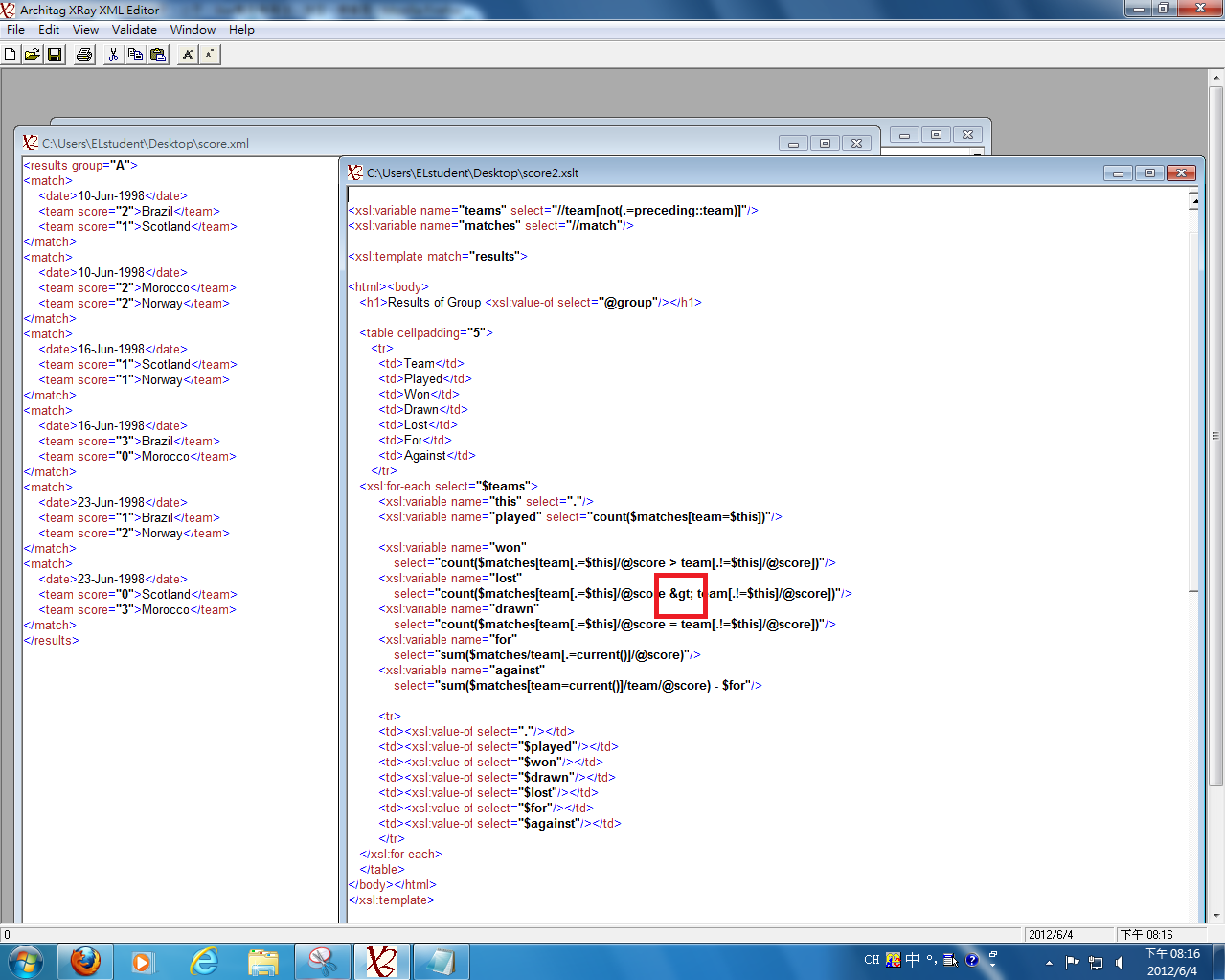Click the status bar date 2012/6/4
The height and width of the screenshot is (980, 1225).
pos(1051,934)
